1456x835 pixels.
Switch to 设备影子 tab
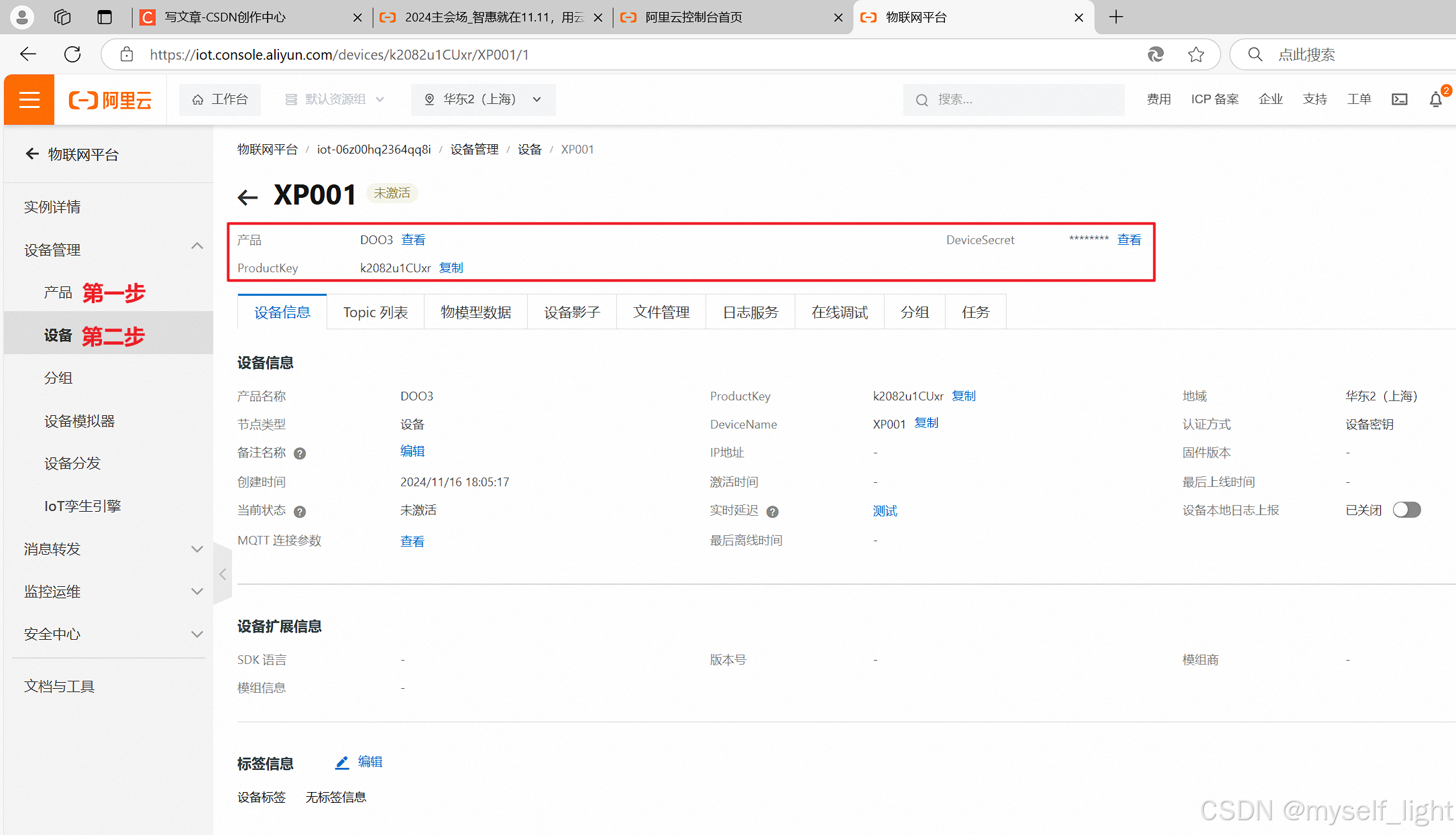pos(572,313)
